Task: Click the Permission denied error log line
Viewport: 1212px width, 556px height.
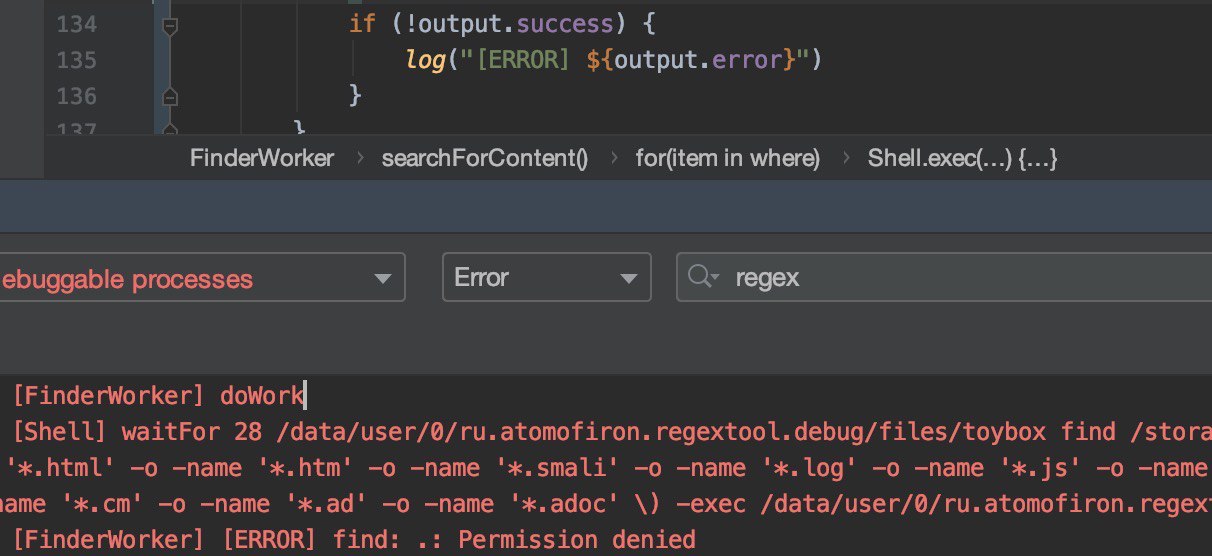Action: coord(354,541)
